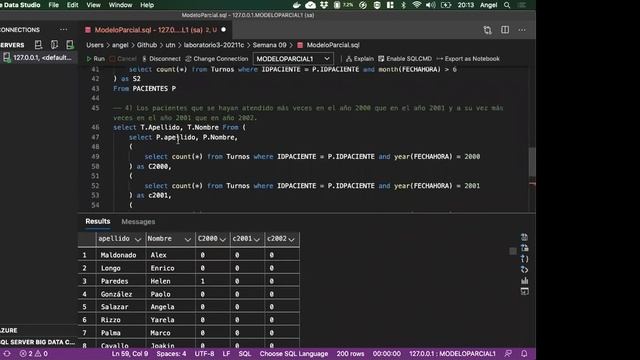Open Change Connection dialog

point(216,59)
